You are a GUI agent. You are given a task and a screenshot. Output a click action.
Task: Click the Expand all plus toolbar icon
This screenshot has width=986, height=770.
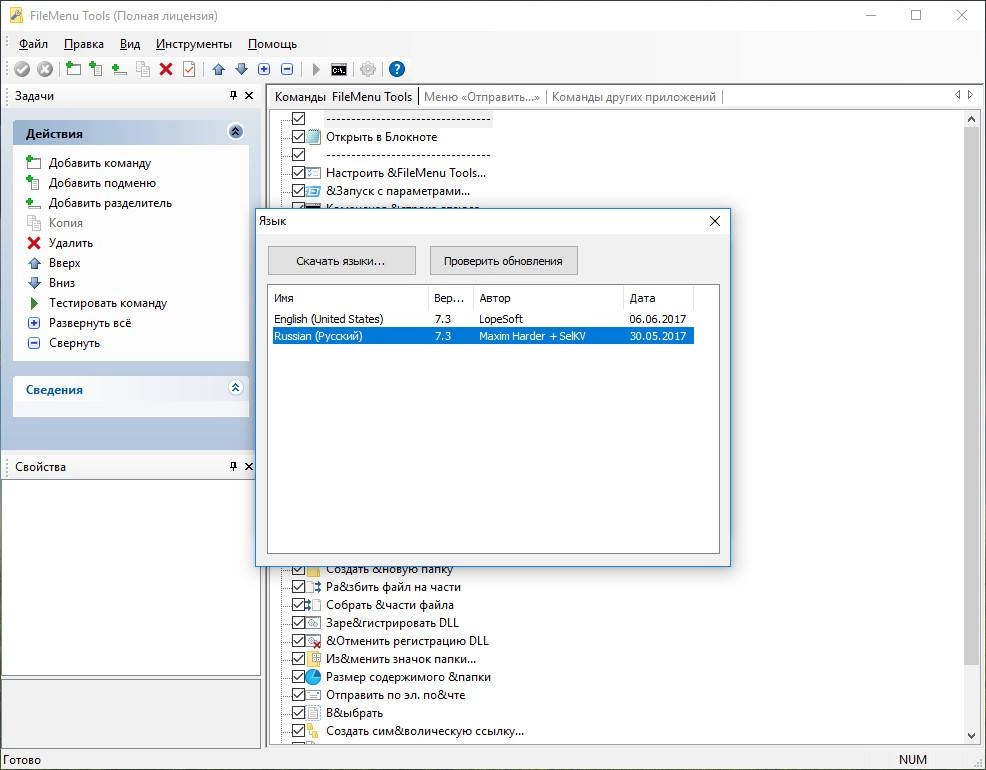point(264,69)
